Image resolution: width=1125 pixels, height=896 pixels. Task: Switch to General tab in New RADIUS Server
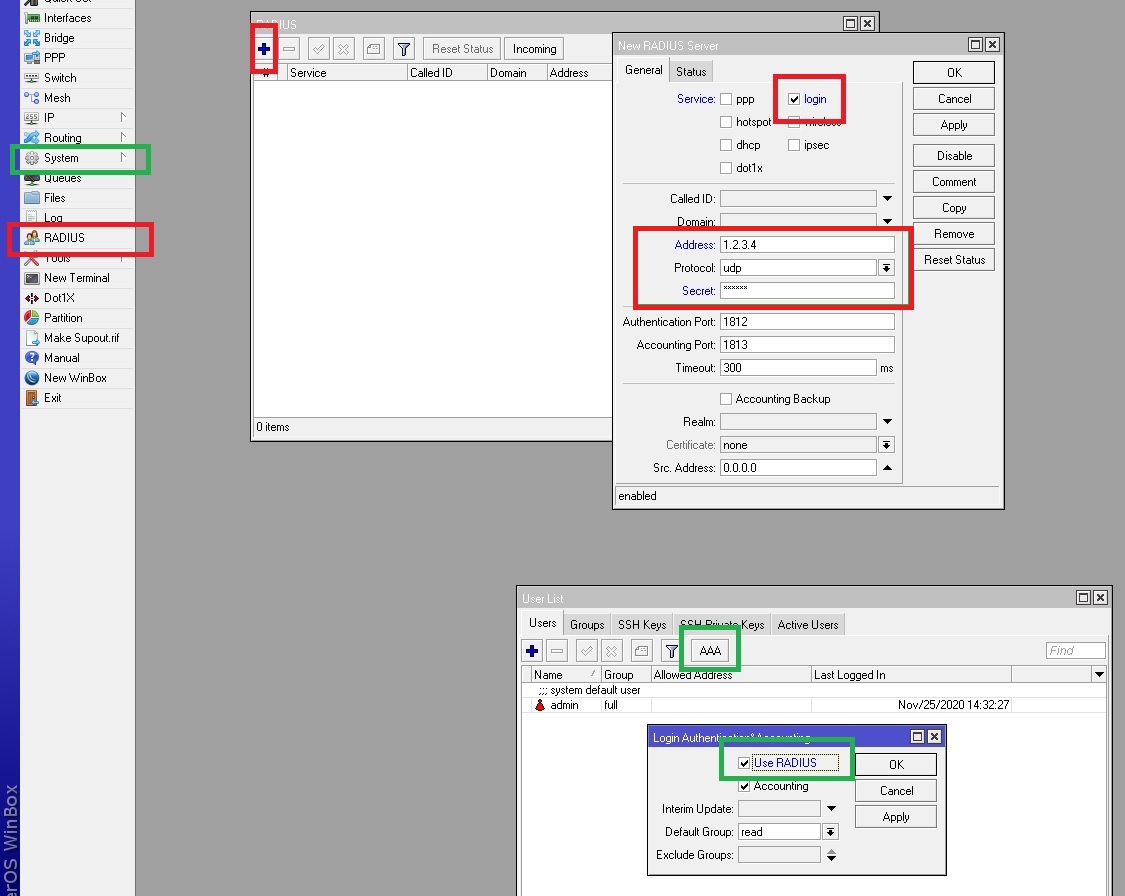(x=644, y=70)
